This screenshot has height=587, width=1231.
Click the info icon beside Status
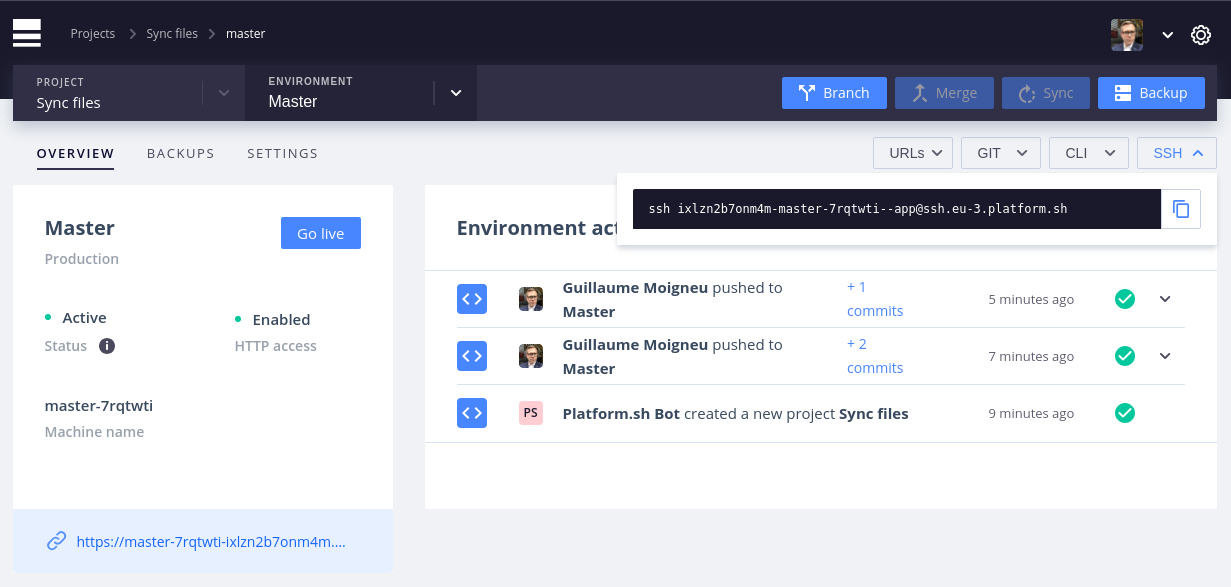(107, 346)
